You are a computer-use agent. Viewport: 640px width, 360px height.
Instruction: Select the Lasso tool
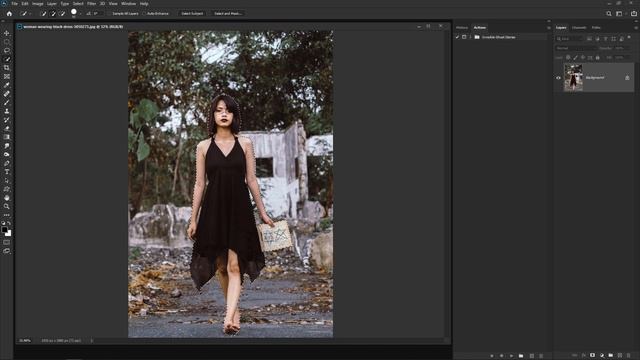[x=7, y=51]
